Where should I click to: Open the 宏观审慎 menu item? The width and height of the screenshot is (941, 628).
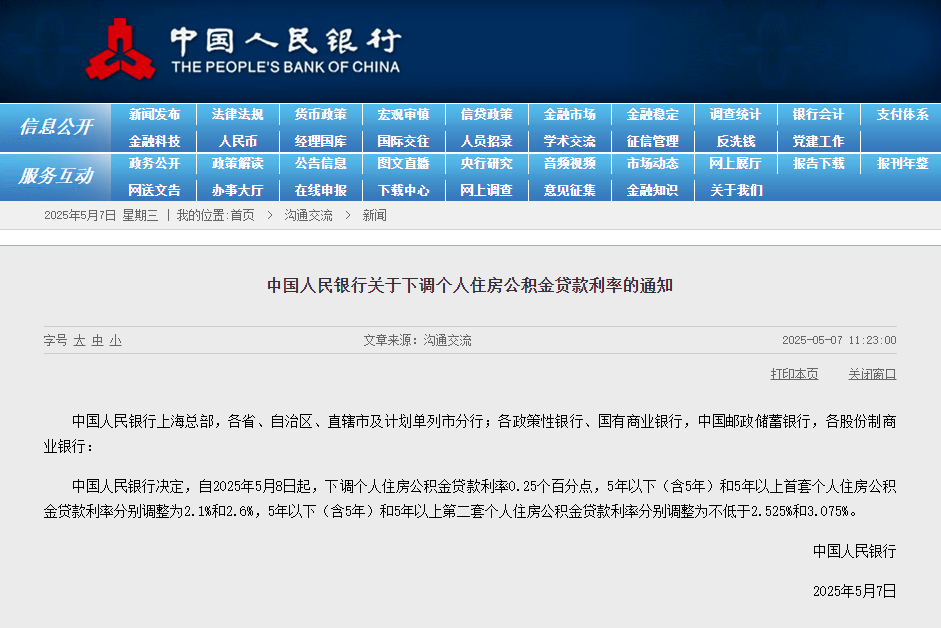pos(403,115)
